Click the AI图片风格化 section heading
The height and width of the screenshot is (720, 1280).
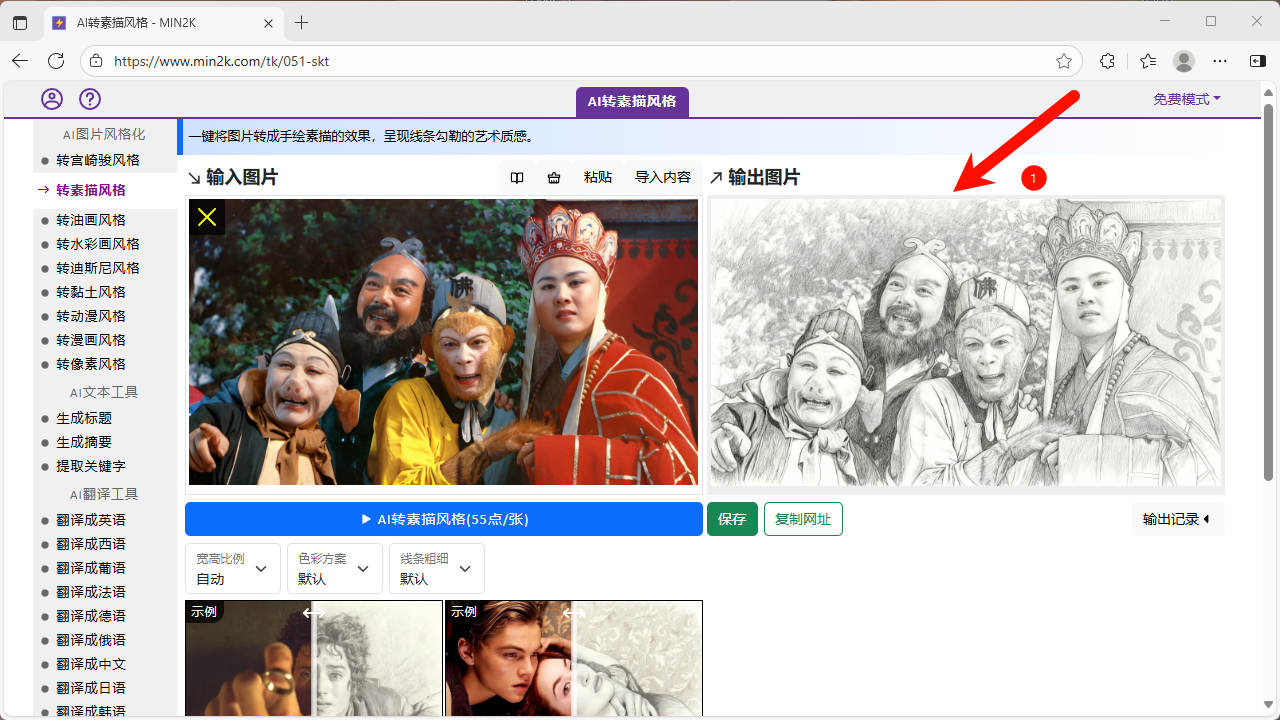tap(104, 134)
